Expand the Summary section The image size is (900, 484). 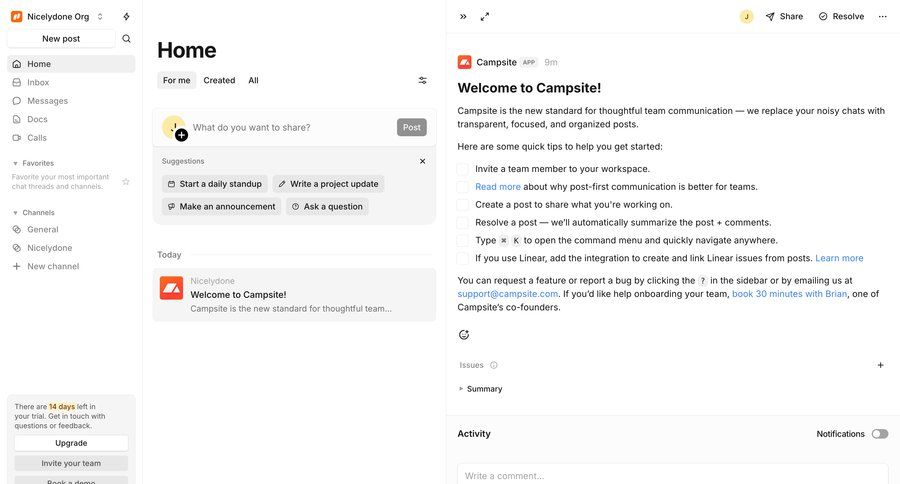point(480,389)
